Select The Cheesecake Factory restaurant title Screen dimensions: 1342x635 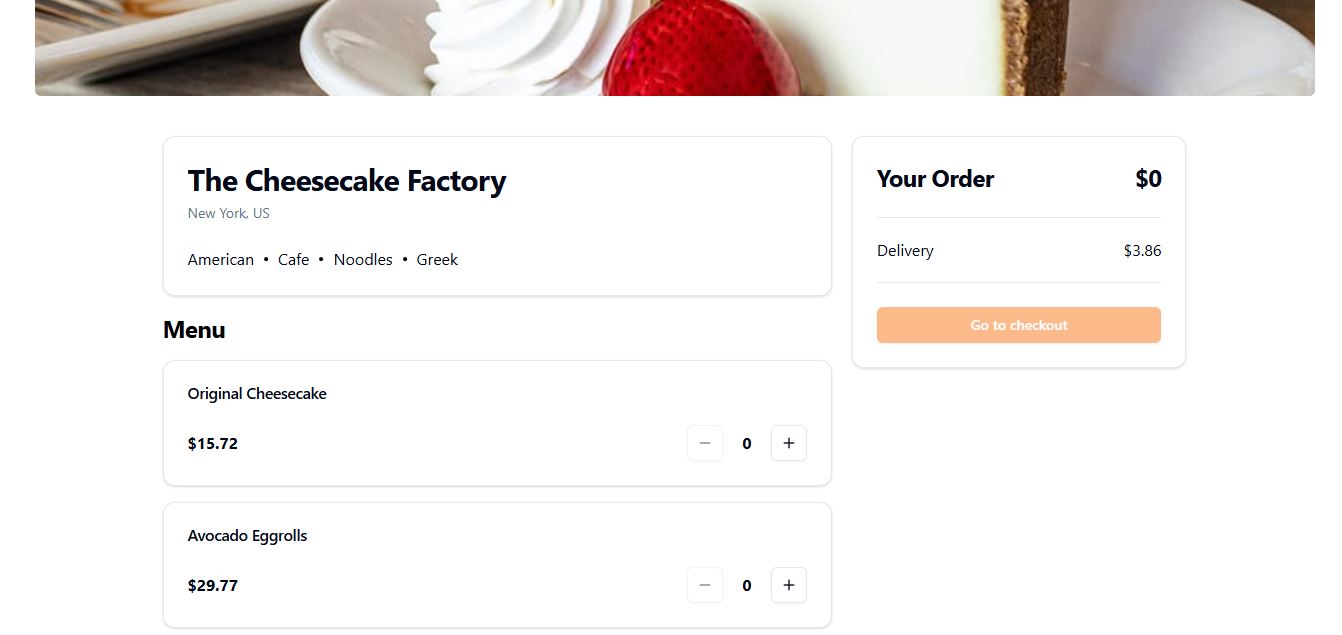pyautogui.click(x=347, y=181)
